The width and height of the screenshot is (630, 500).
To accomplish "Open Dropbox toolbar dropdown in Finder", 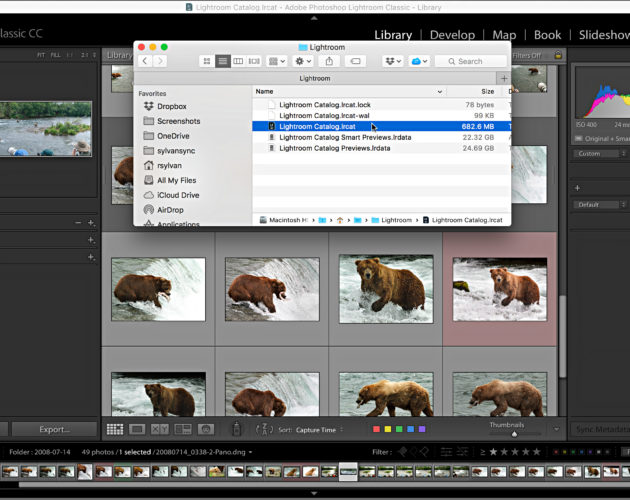I will point(393,61).
